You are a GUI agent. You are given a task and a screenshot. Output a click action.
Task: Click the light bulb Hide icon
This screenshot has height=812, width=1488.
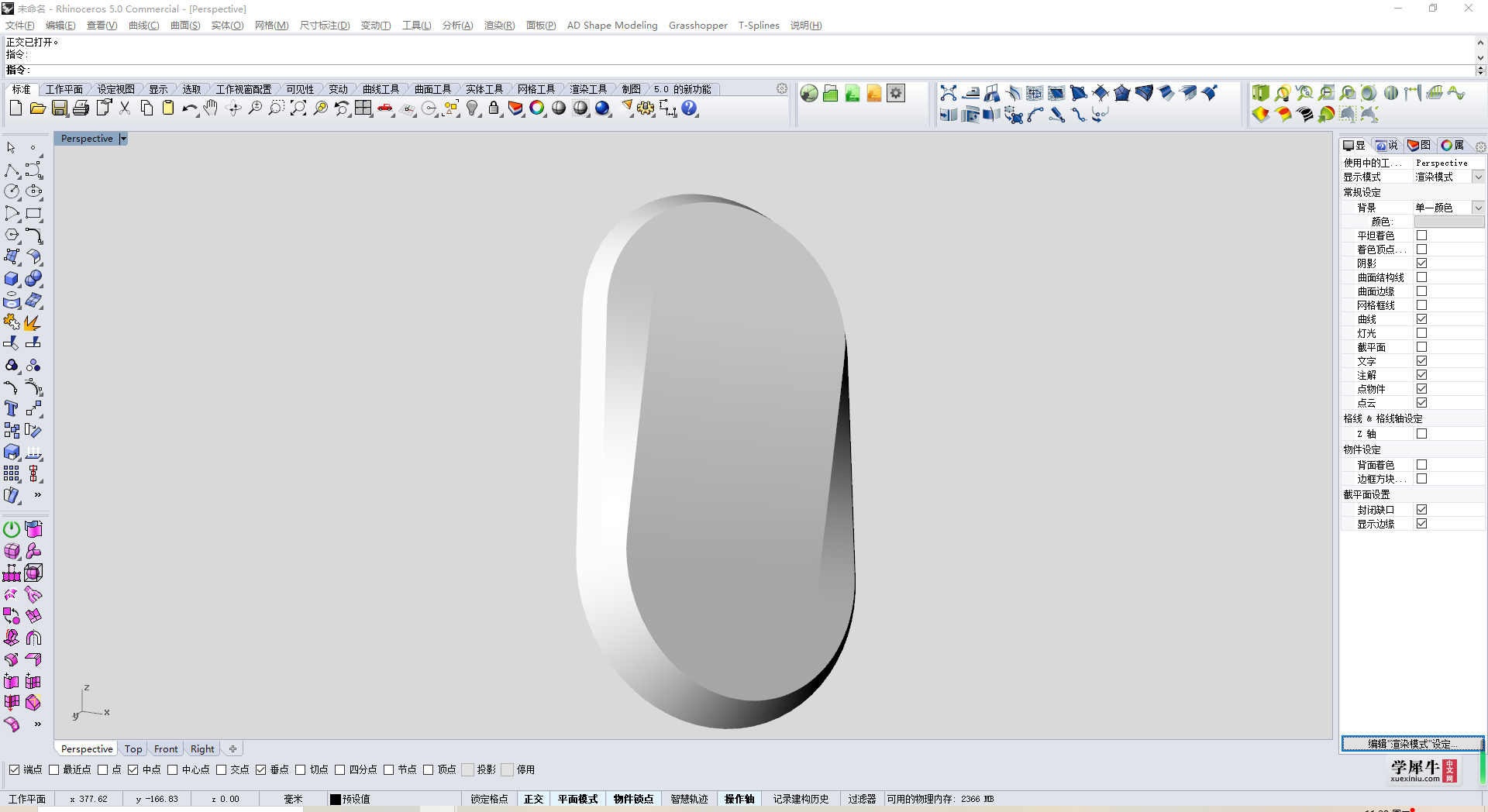click(x=472, y=108)
